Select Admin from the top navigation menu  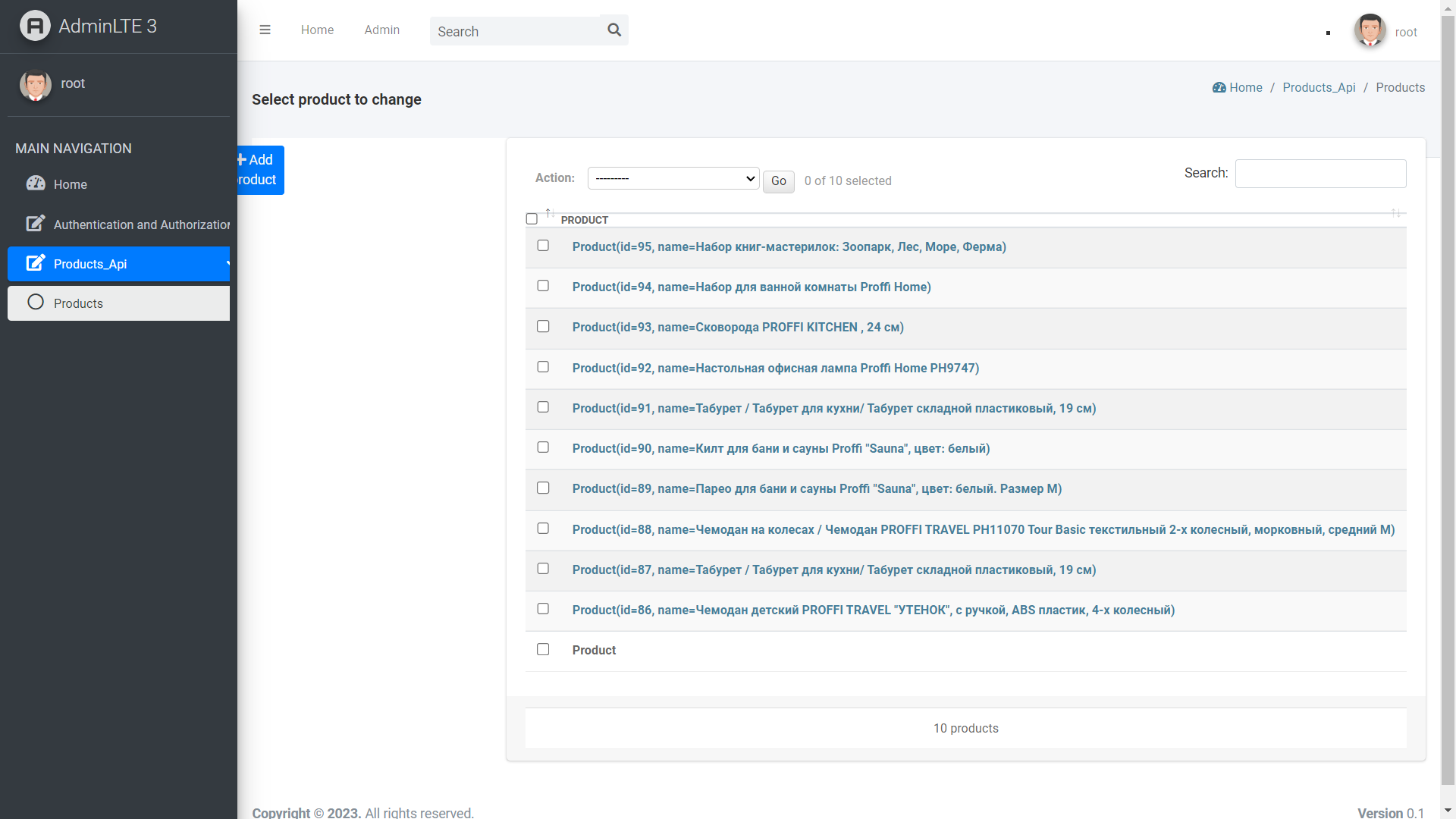382,29
